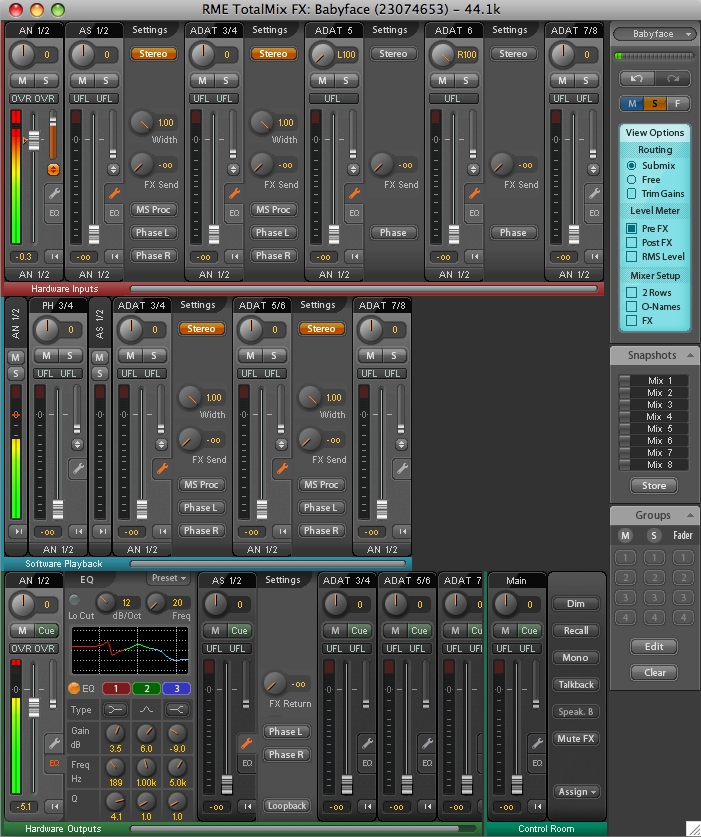Click volume stepper on hardware input AS 1/2
Image resolution: width=701 pixels, height=837 pixels.
(x=113, y=170)
